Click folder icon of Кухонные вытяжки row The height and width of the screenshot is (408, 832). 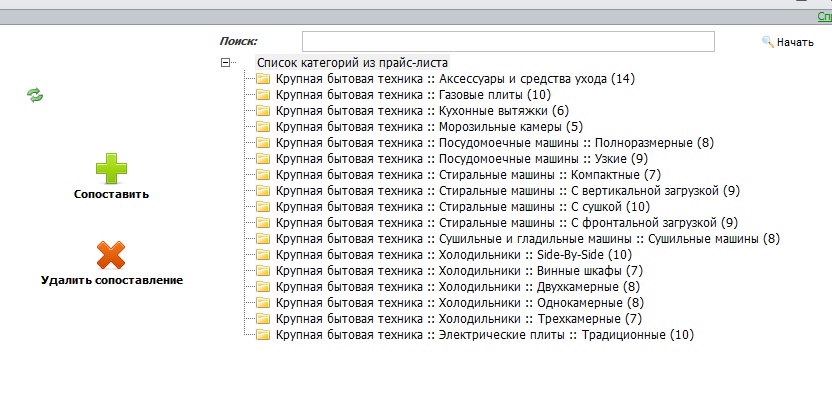coord(263,111)
